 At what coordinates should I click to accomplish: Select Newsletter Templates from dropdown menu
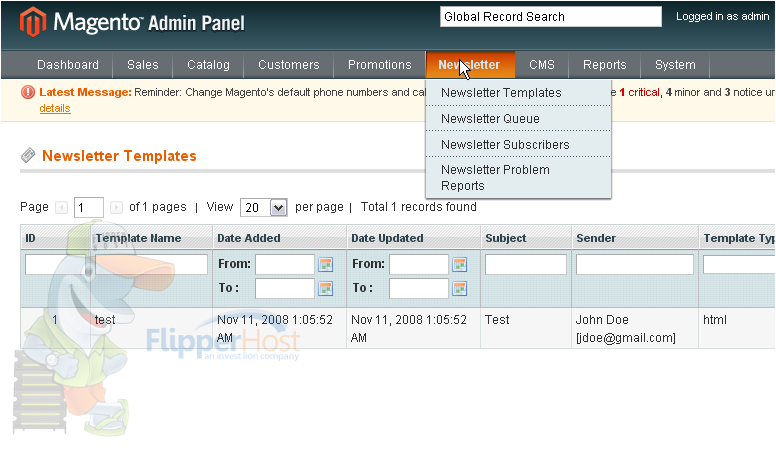pos(518,93)
